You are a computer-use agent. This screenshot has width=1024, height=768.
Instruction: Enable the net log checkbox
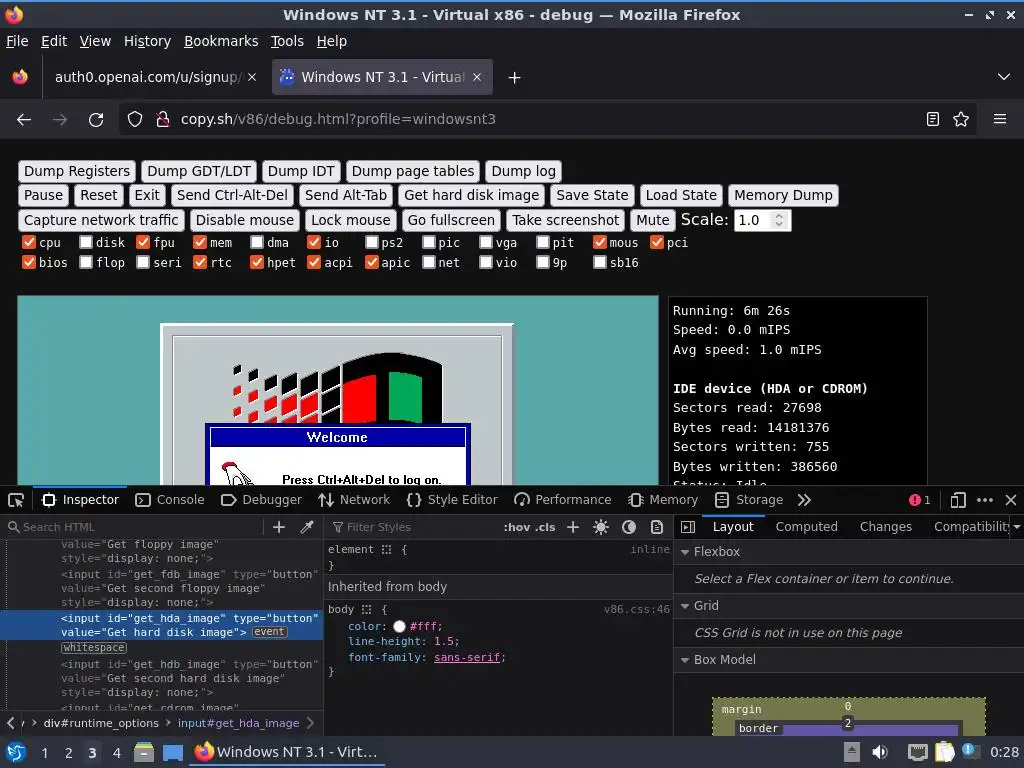428,263
